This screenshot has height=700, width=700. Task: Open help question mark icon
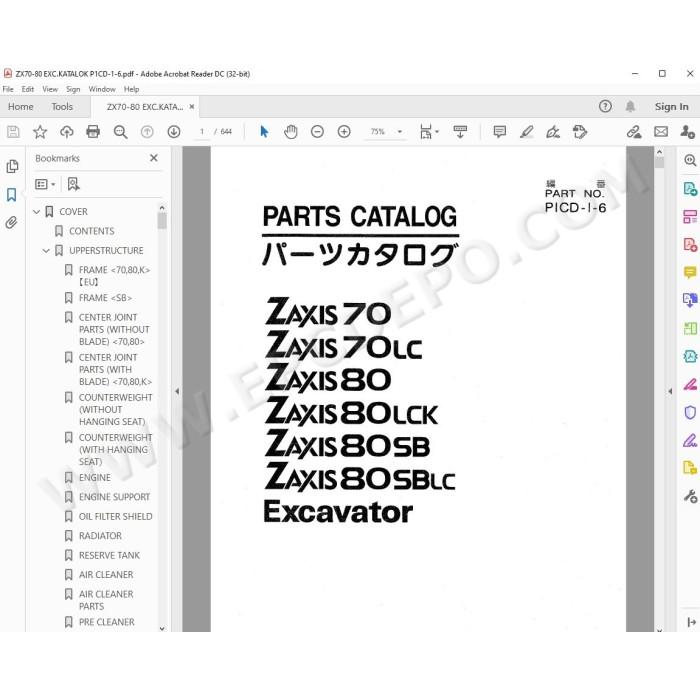pyautogui.click(x=605, y=106)
